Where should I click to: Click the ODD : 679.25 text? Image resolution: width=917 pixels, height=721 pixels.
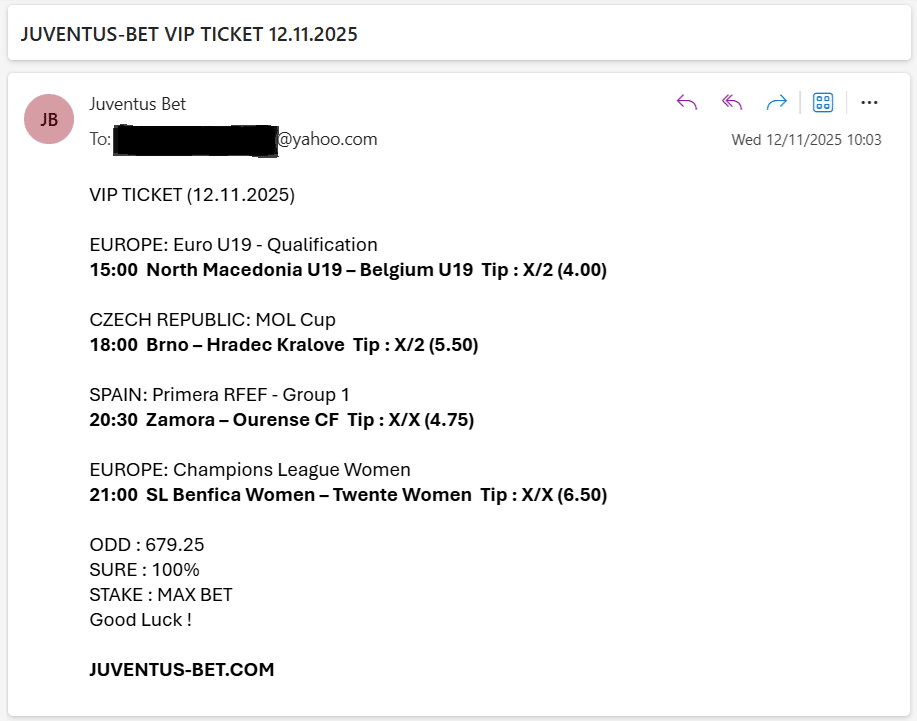(x=145, y=544)
